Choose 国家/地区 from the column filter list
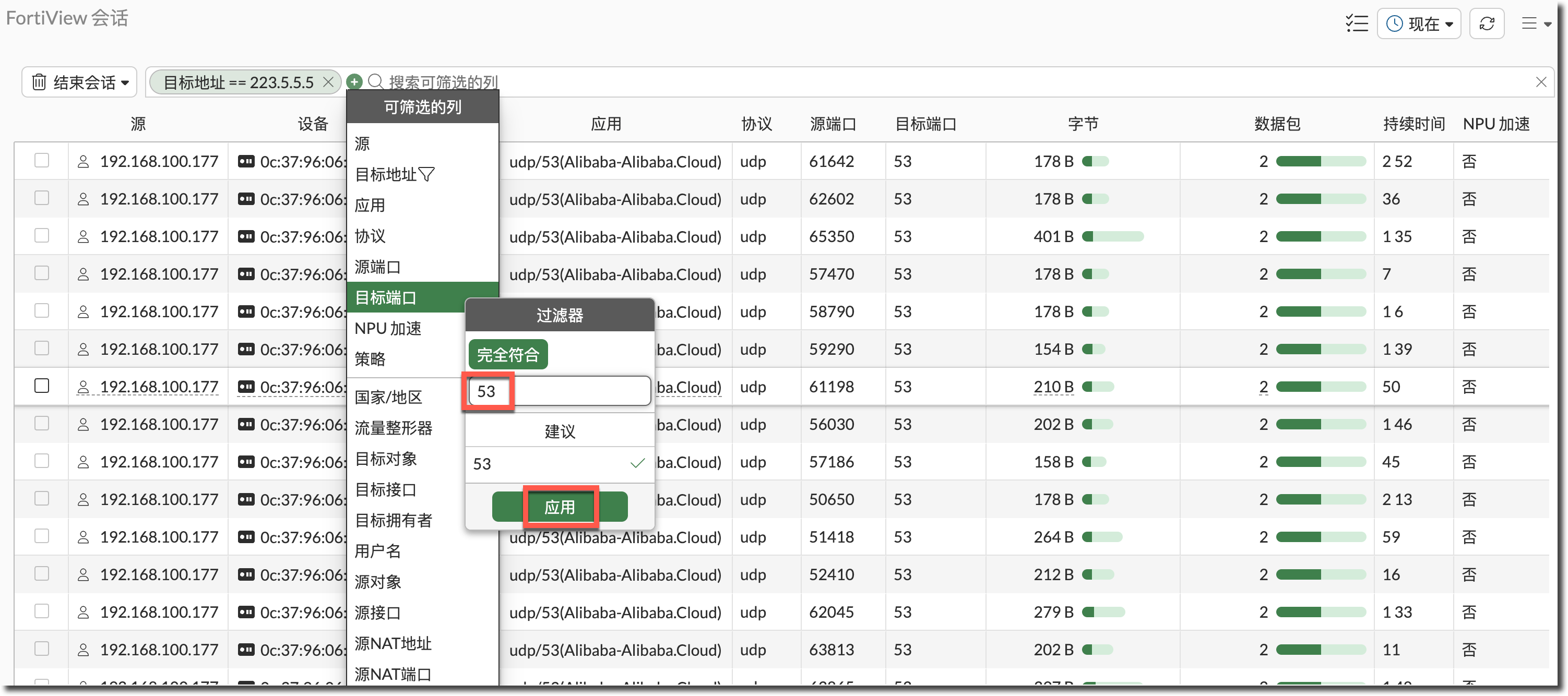1568x696 pixels. click(x=388, y=397)
